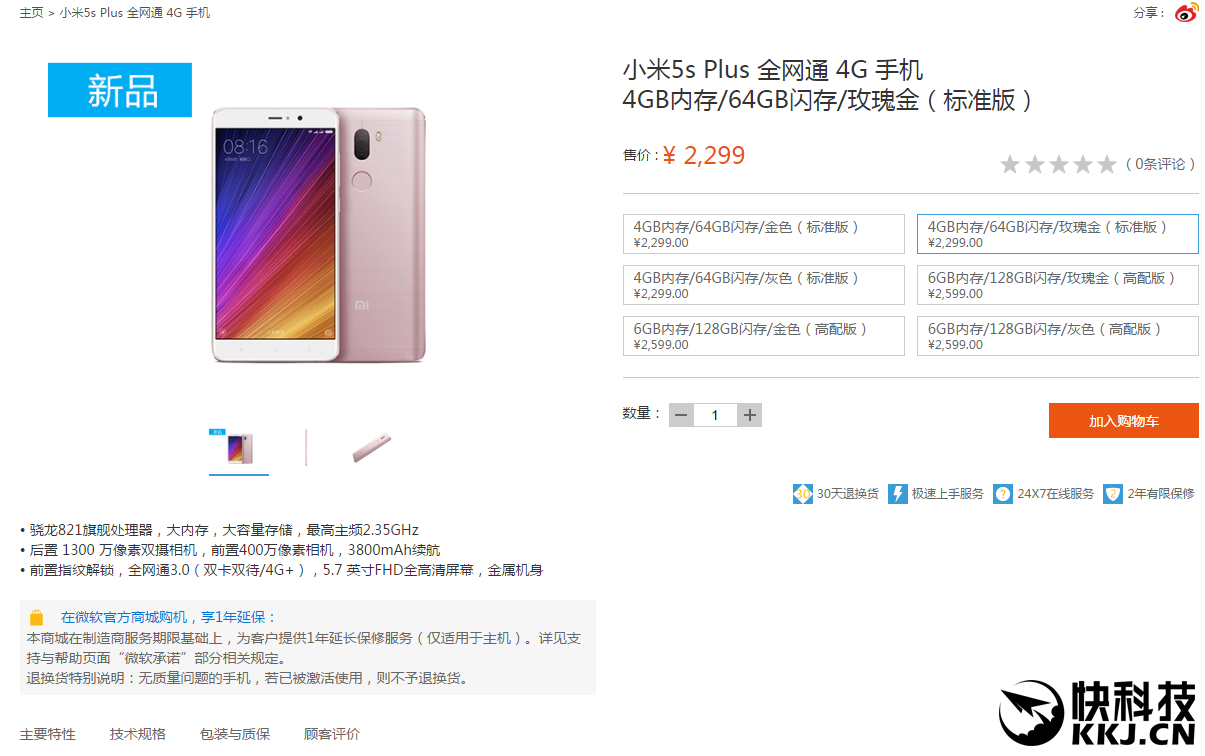Select the side-view phone thumbnail
Image resolution: width=1205 pixels, height=756 pixels.
click(371, 448)
